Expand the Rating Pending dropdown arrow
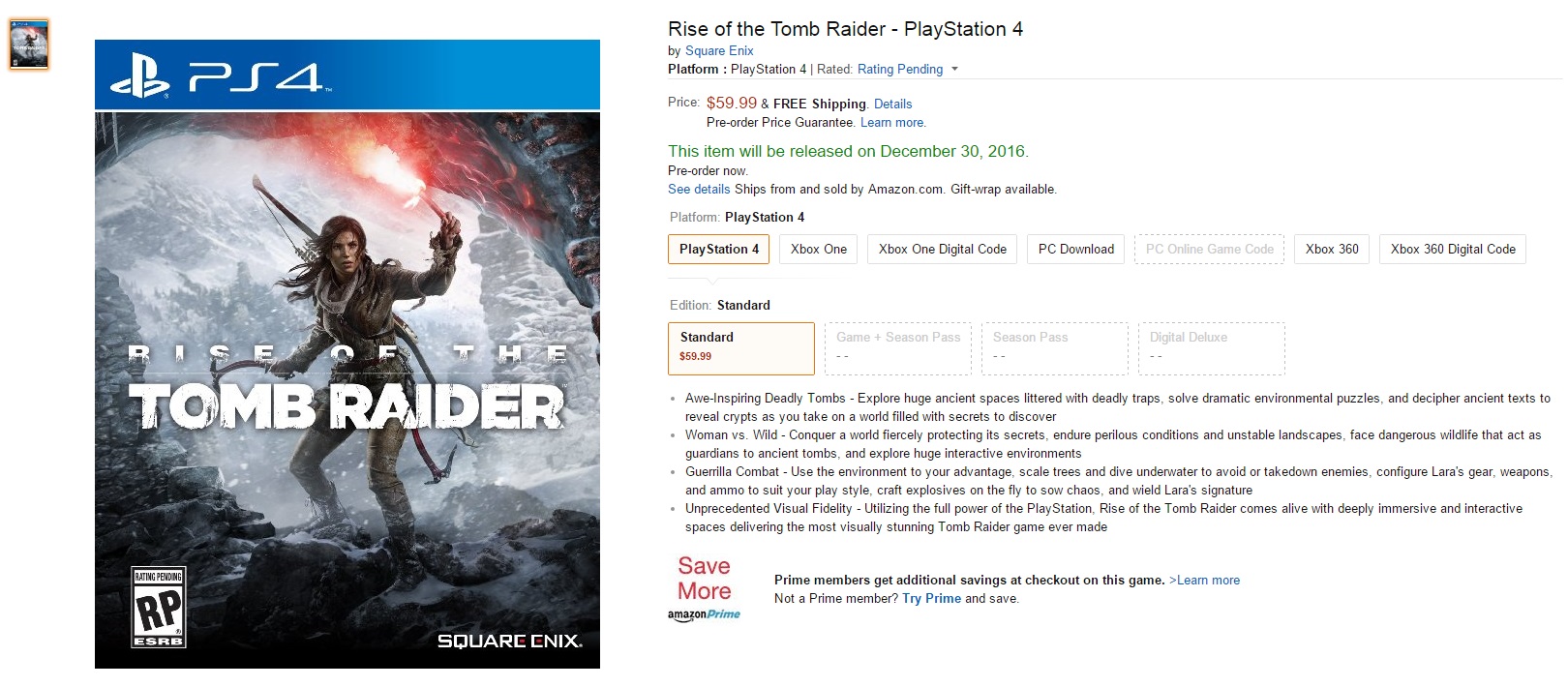1568x687 pixels. (x=954, y=69)
